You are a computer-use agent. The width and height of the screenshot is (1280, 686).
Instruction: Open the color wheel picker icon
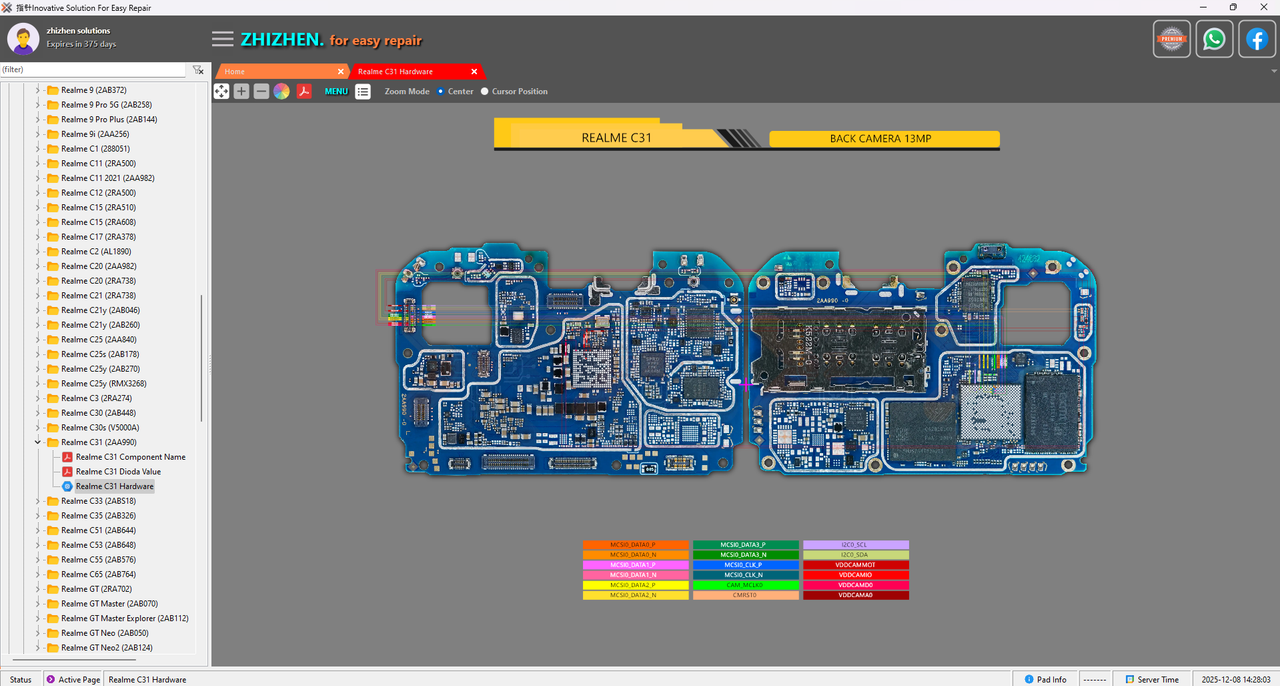(x=282, y=91)
